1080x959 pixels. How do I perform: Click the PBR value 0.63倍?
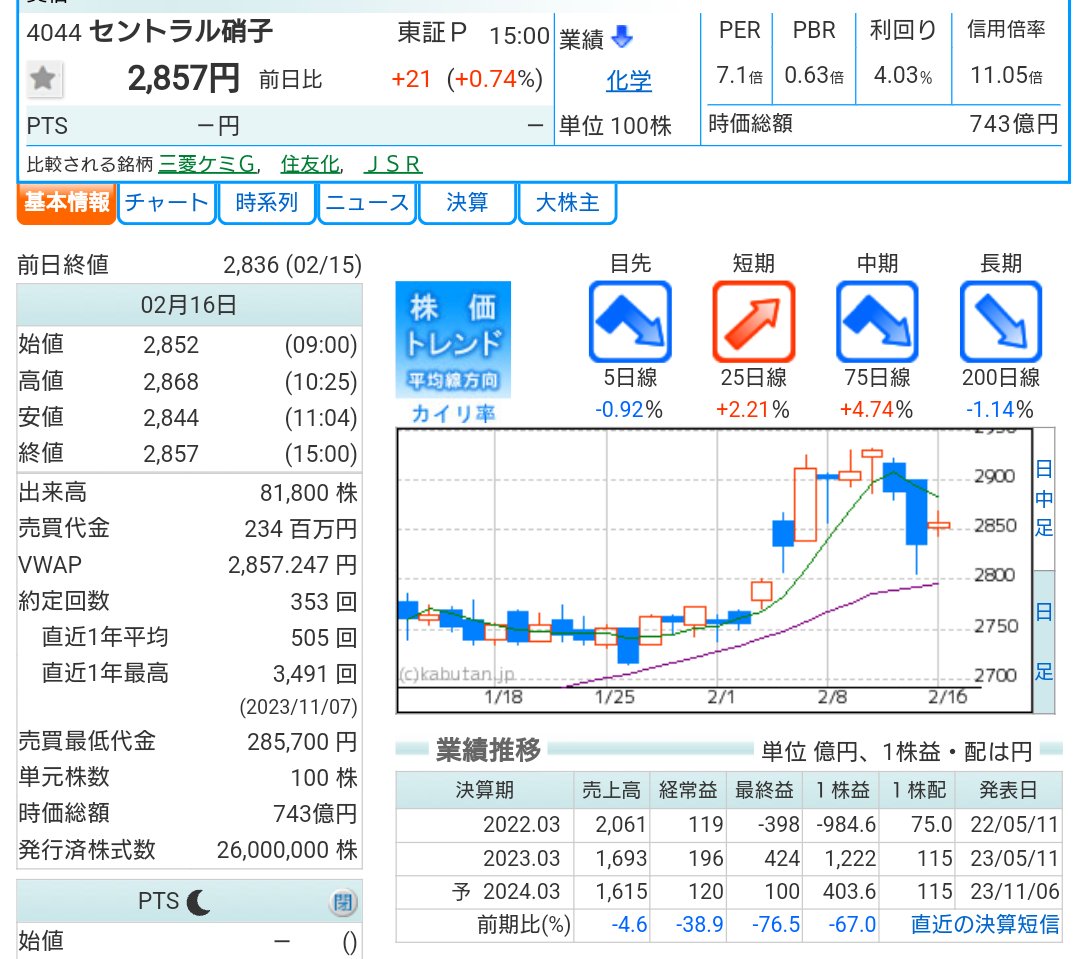pyautogui.click(x=814, y=74)
